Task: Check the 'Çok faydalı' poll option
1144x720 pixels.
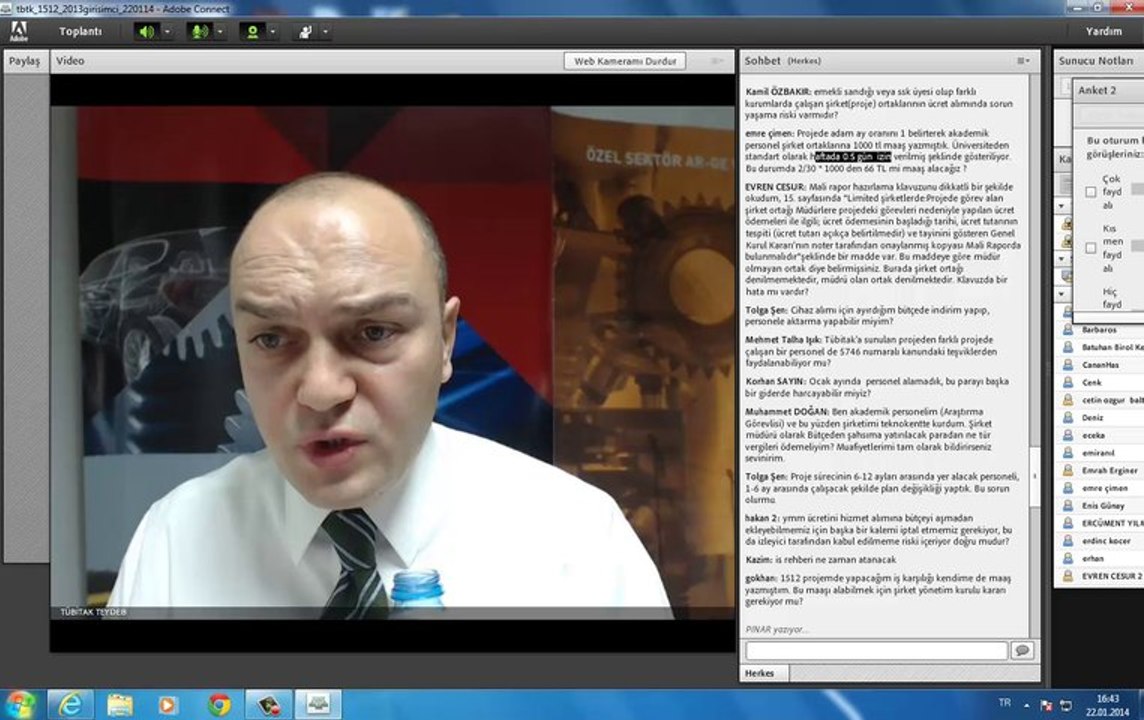Action: 1091,192
